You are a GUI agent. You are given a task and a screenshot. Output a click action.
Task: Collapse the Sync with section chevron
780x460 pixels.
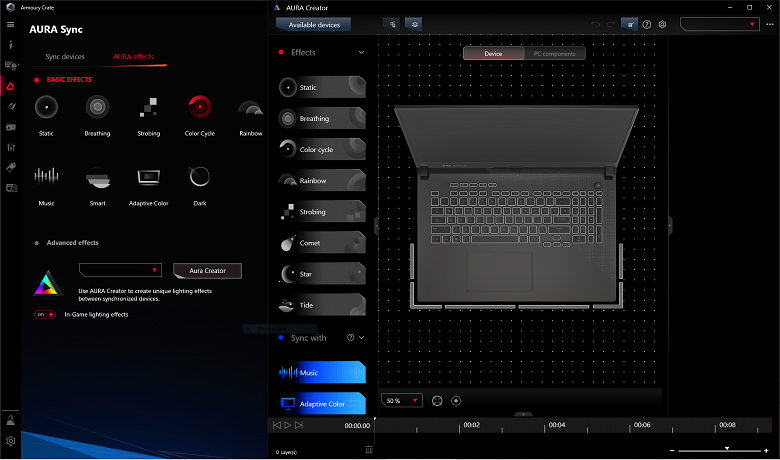click(362, 338)
